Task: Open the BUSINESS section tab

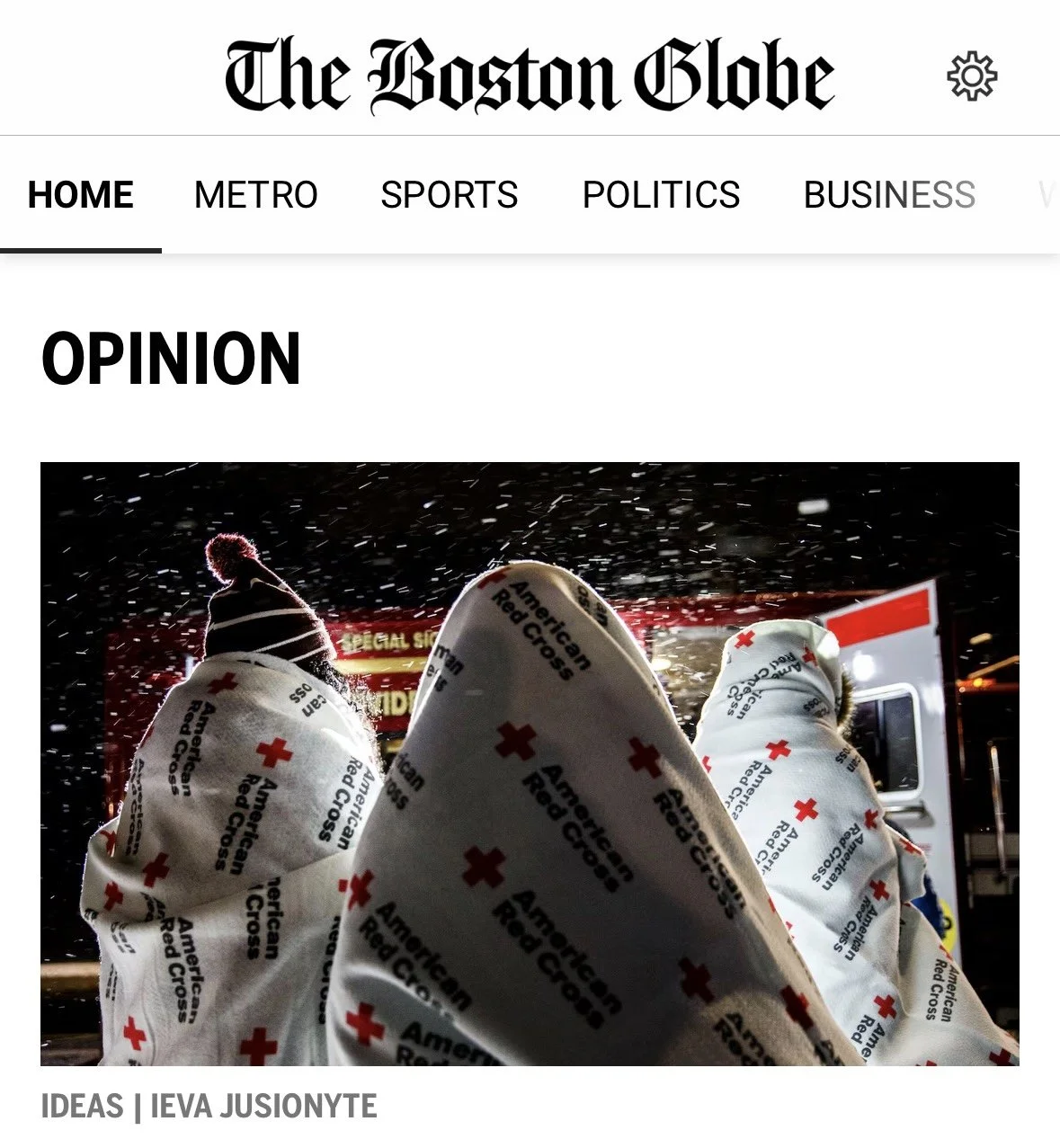Action: [x=889, y=194]
